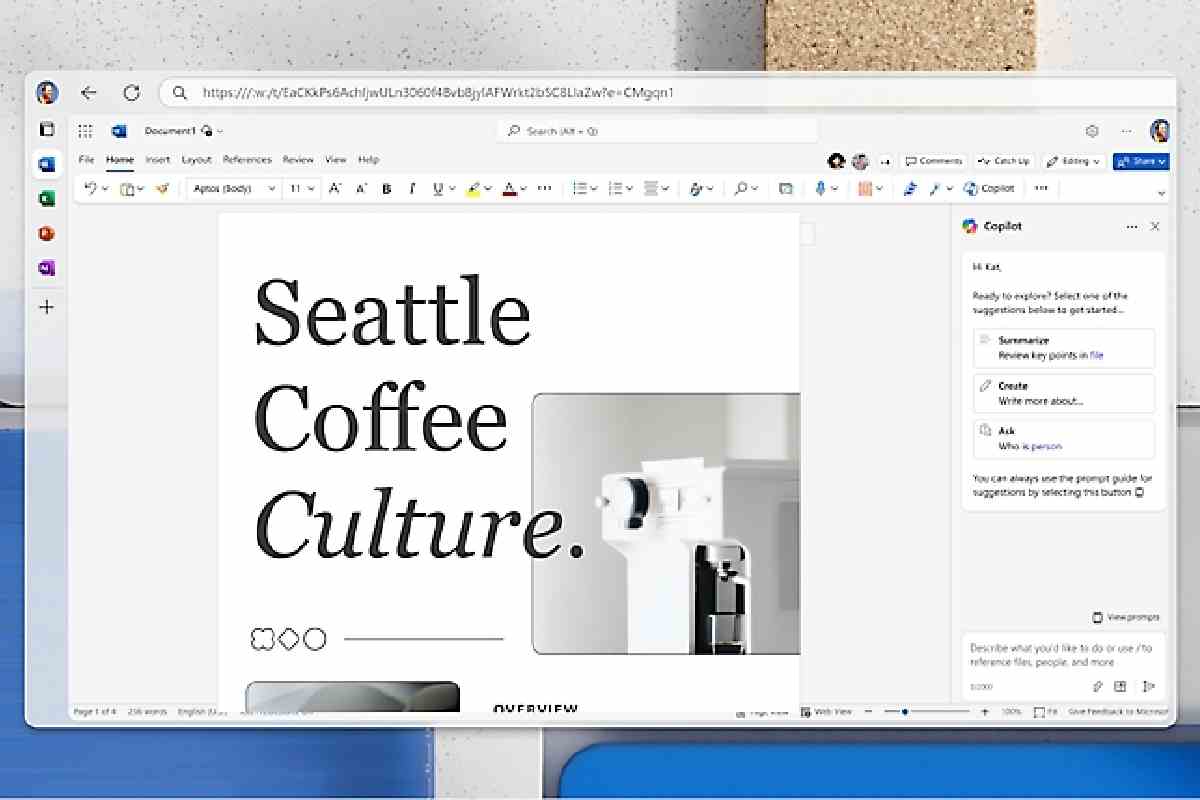Choose the Summarize suggestion in Copilot
Viewport: 1200px width, 800px height.
click(x=1063, y=348)
